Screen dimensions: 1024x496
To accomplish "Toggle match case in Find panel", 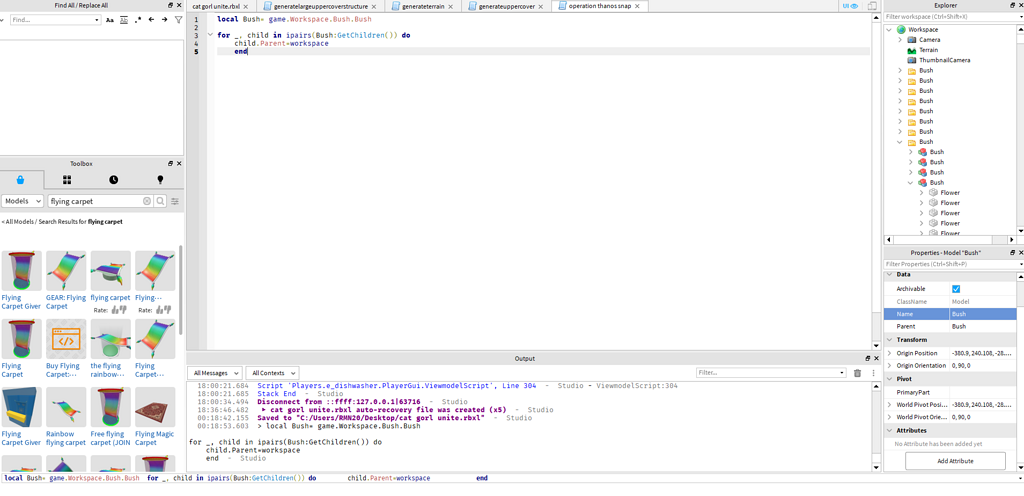I will point(110,20).
